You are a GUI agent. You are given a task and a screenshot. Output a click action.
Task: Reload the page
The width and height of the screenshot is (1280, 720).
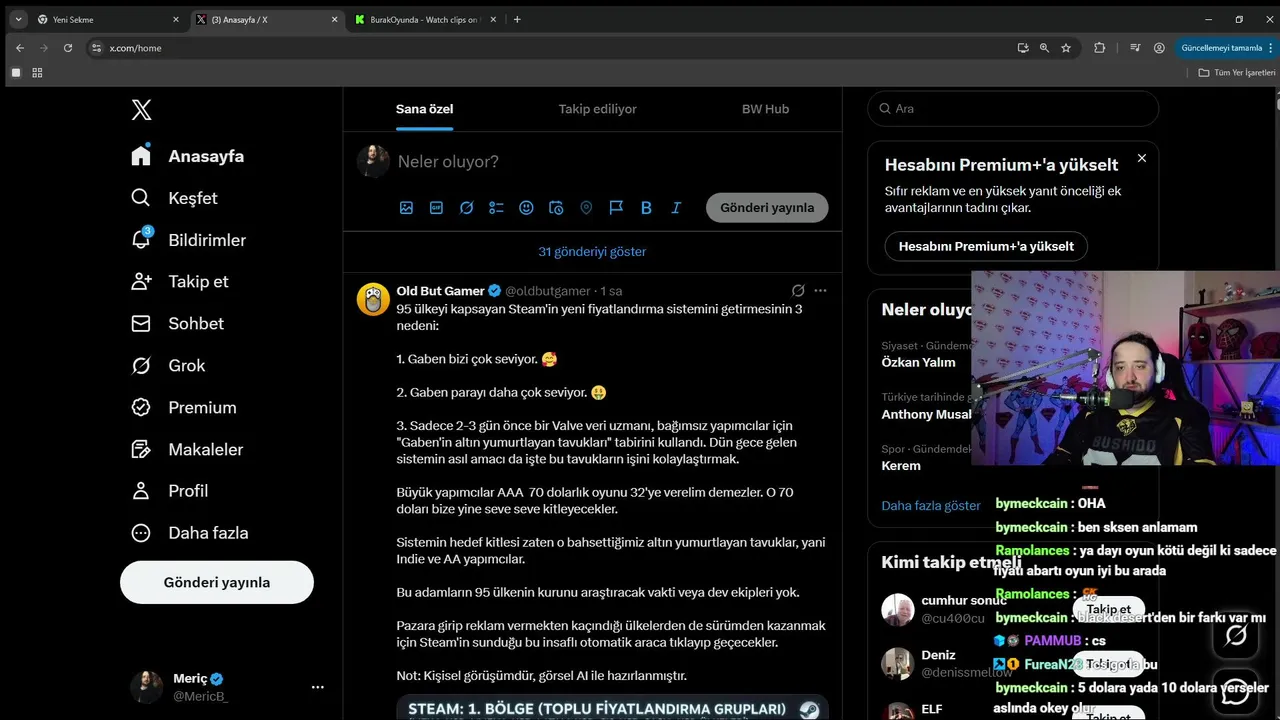[x=68, y=48]
